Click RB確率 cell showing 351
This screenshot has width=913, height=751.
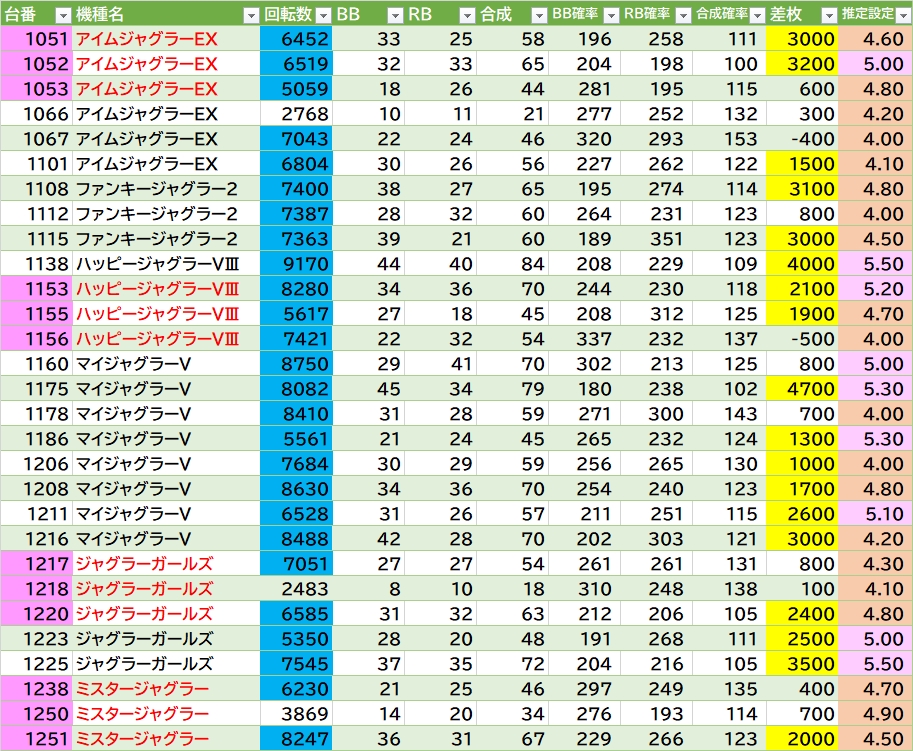pos(657,239)
